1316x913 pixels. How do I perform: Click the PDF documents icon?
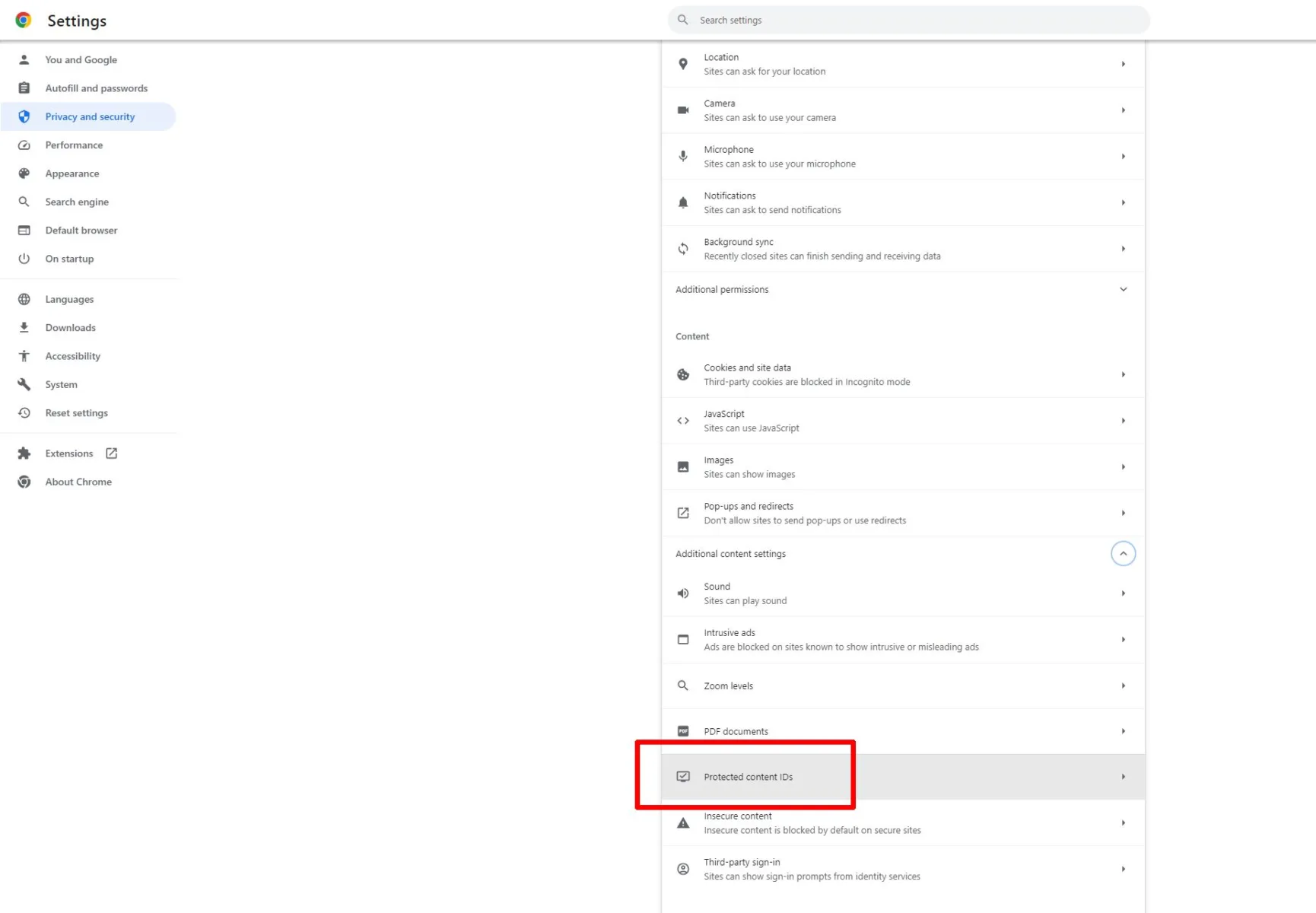683,731
